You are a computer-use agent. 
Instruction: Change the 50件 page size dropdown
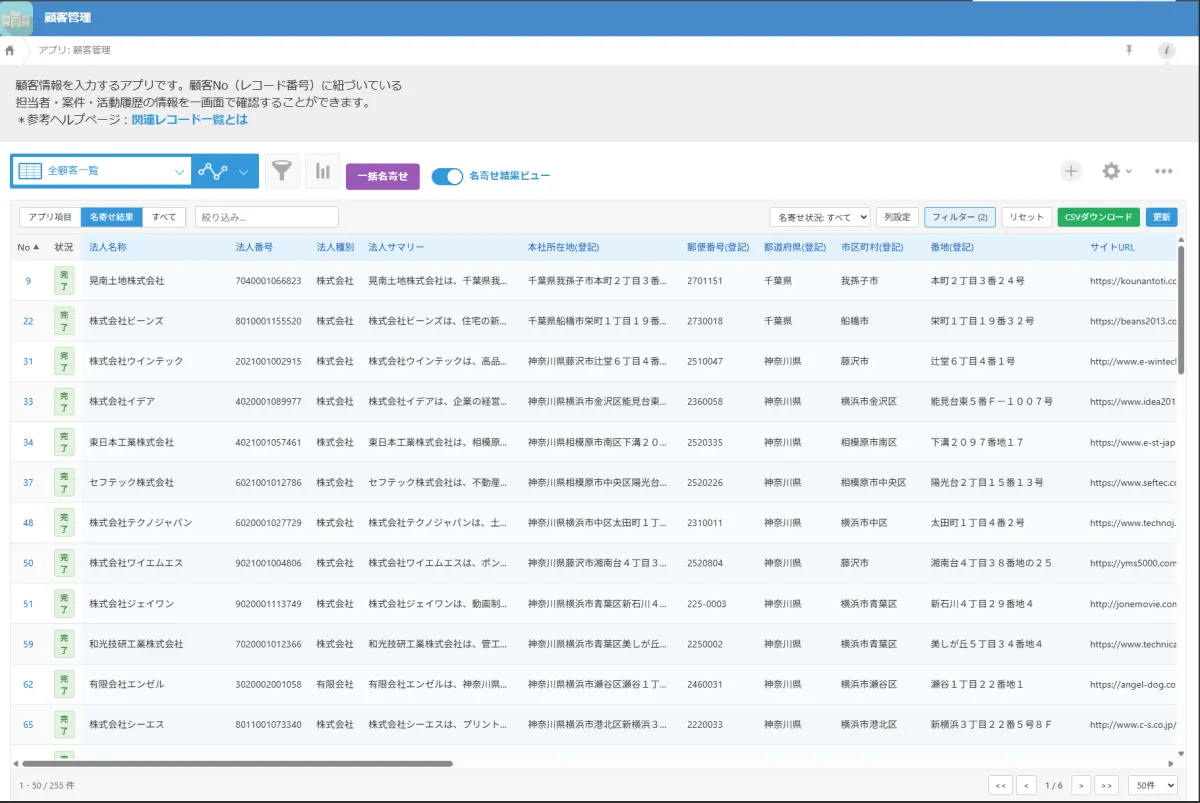tap(1152, 785)
